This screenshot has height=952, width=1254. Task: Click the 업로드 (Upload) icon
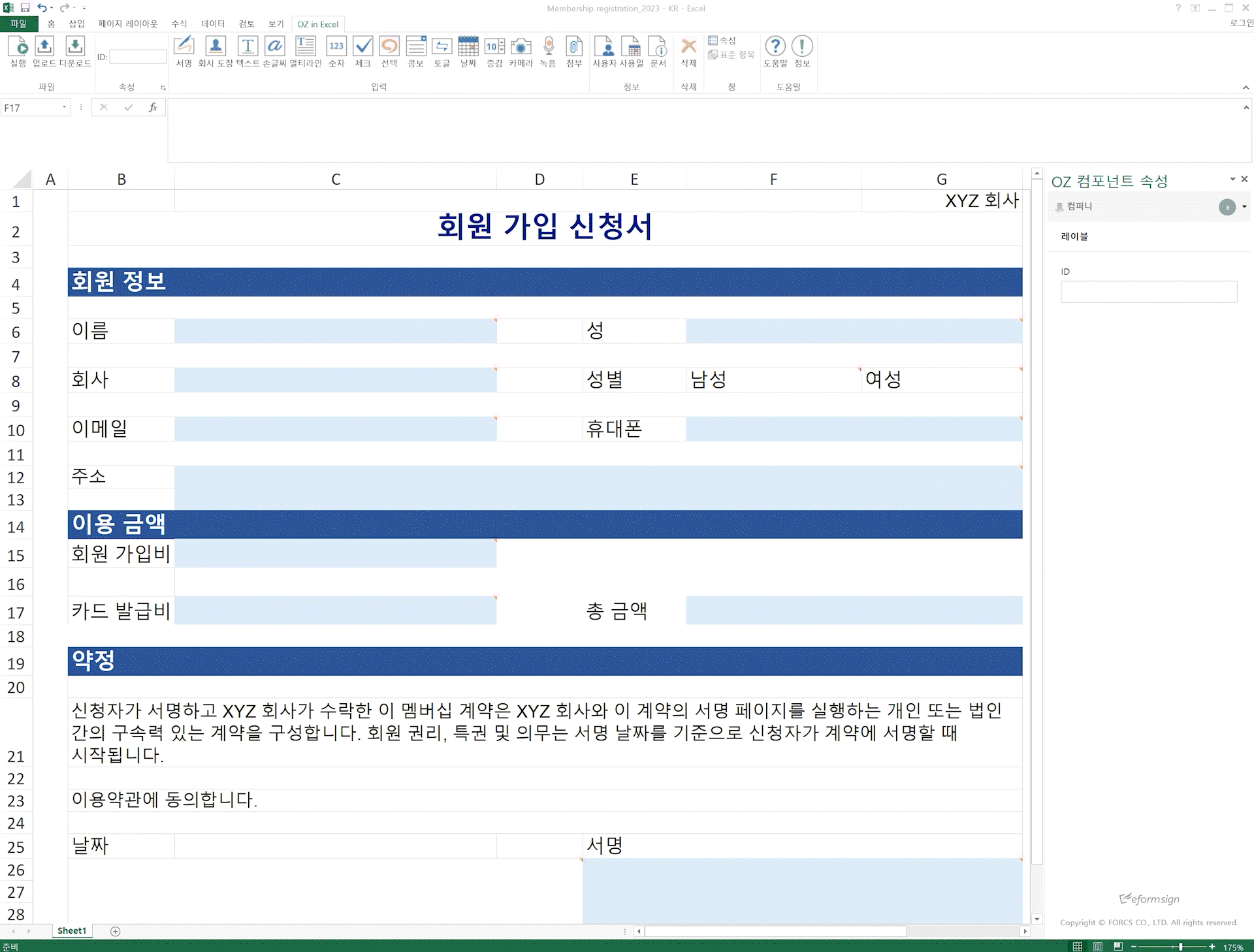pos(44,52)
